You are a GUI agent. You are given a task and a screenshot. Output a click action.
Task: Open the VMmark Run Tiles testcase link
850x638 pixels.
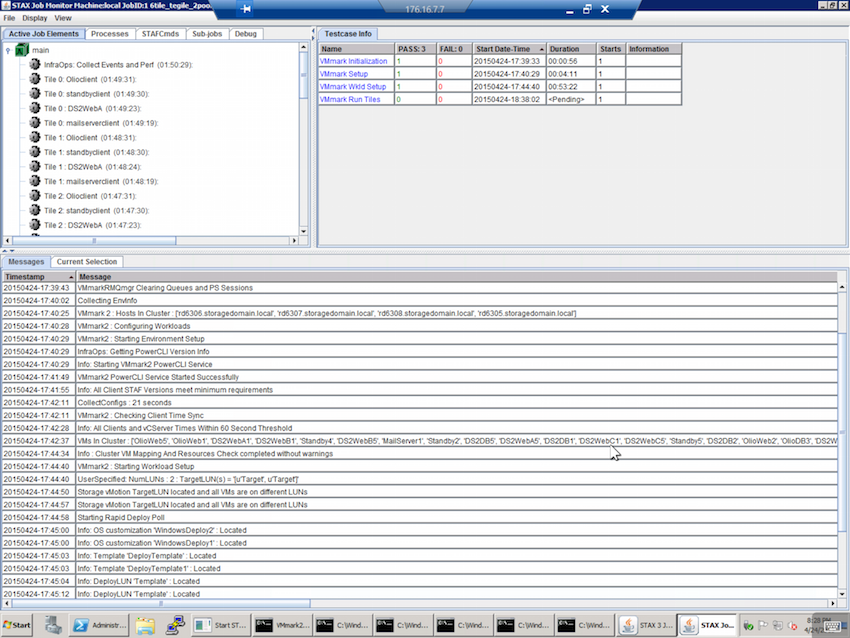350,99
